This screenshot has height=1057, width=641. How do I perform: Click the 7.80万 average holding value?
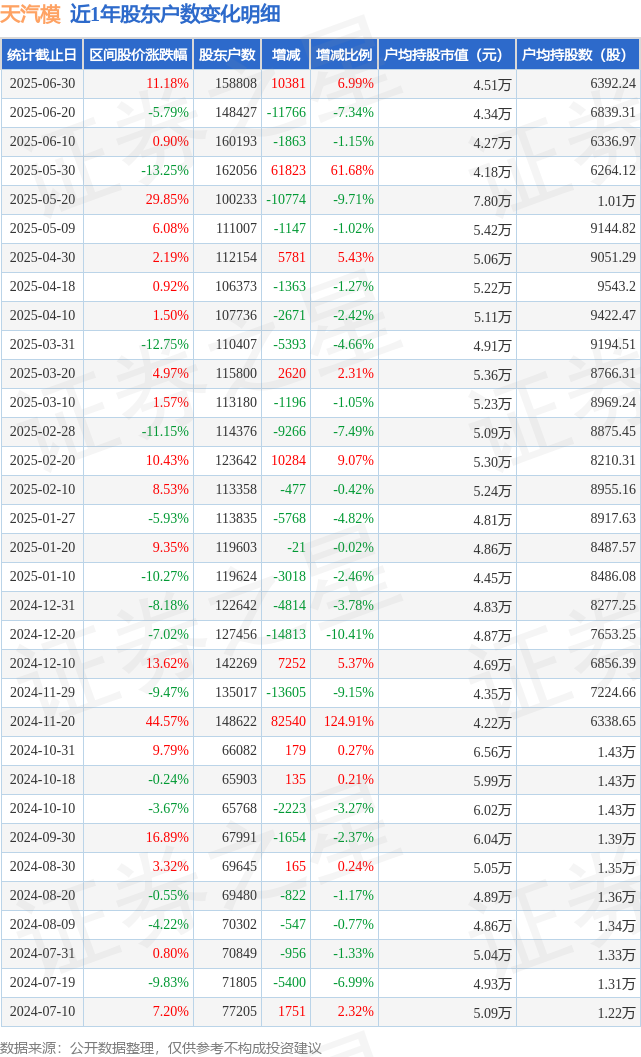point(492,200)
